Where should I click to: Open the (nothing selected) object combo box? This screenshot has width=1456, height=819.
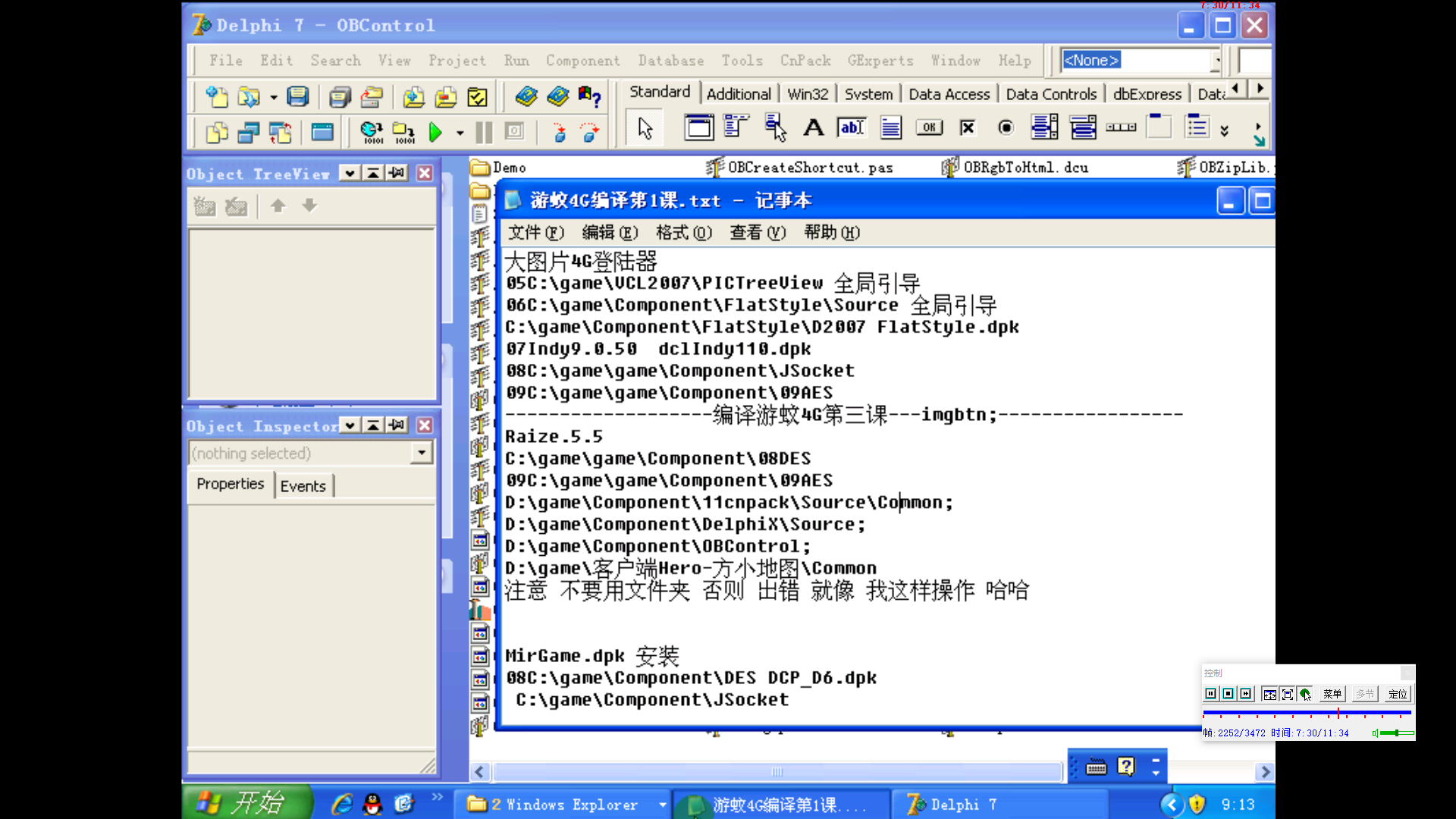311,453
